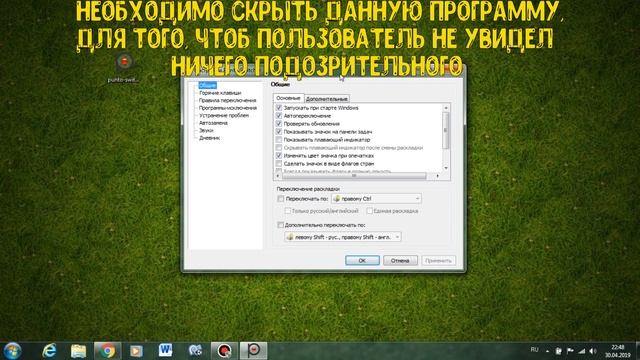
Task: Select 'Звуки' in settings tree
Action: [x=206, y=131]
